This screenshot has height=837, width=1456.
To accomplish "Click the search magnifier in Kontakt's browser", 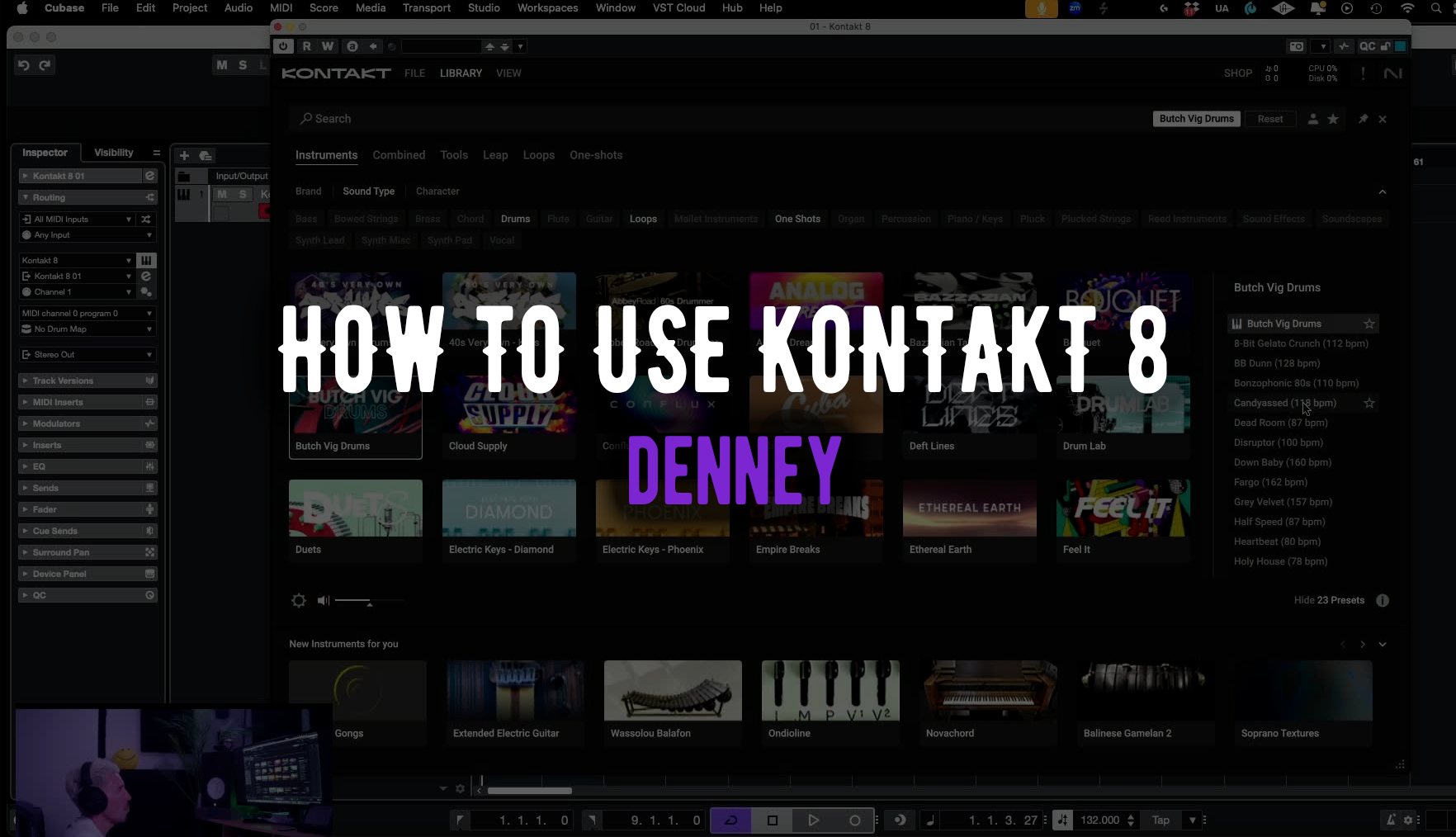I will pos(306,118).
